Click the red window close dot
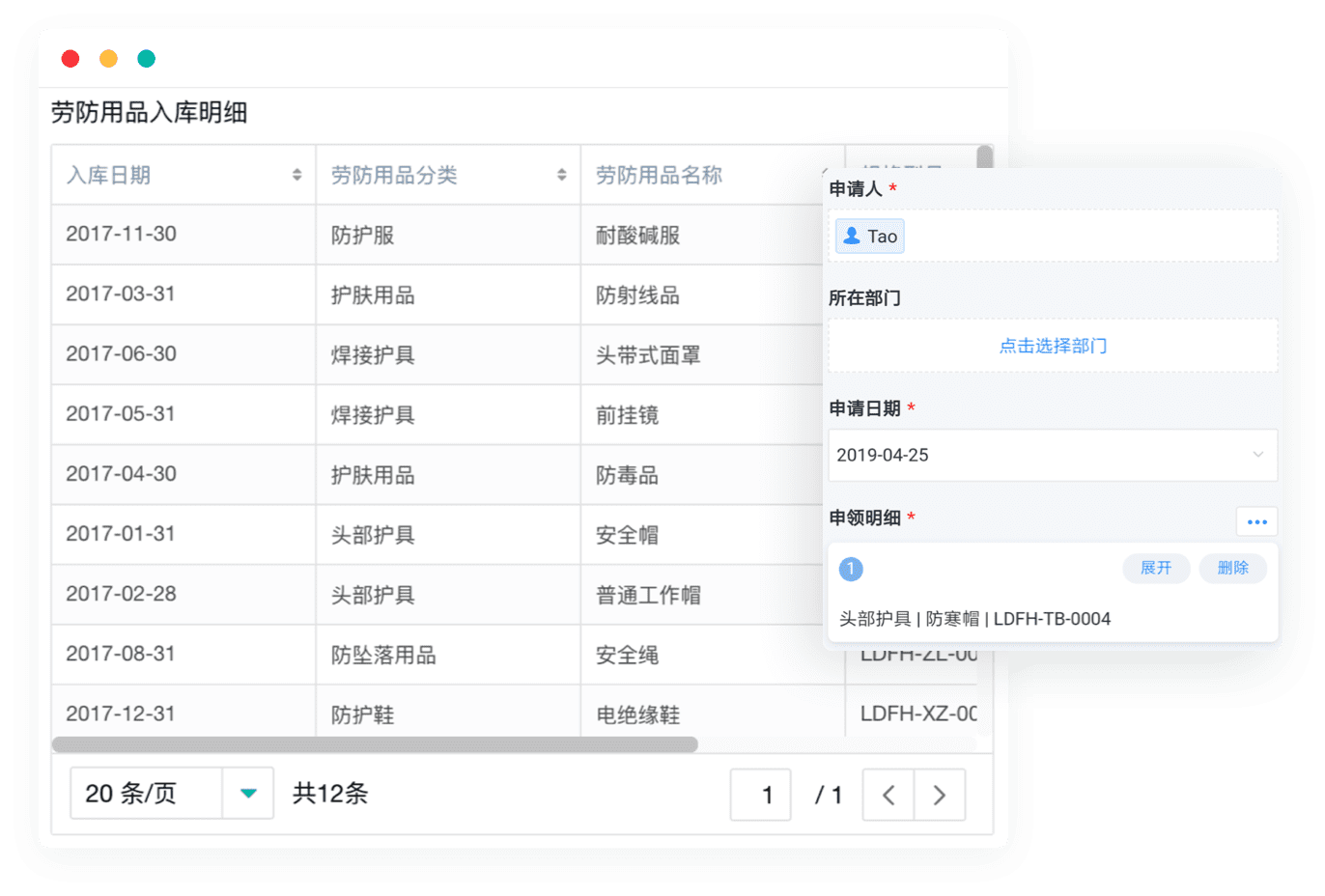The height and width of the screenshot is (896, 1325). tap(70, 59)
